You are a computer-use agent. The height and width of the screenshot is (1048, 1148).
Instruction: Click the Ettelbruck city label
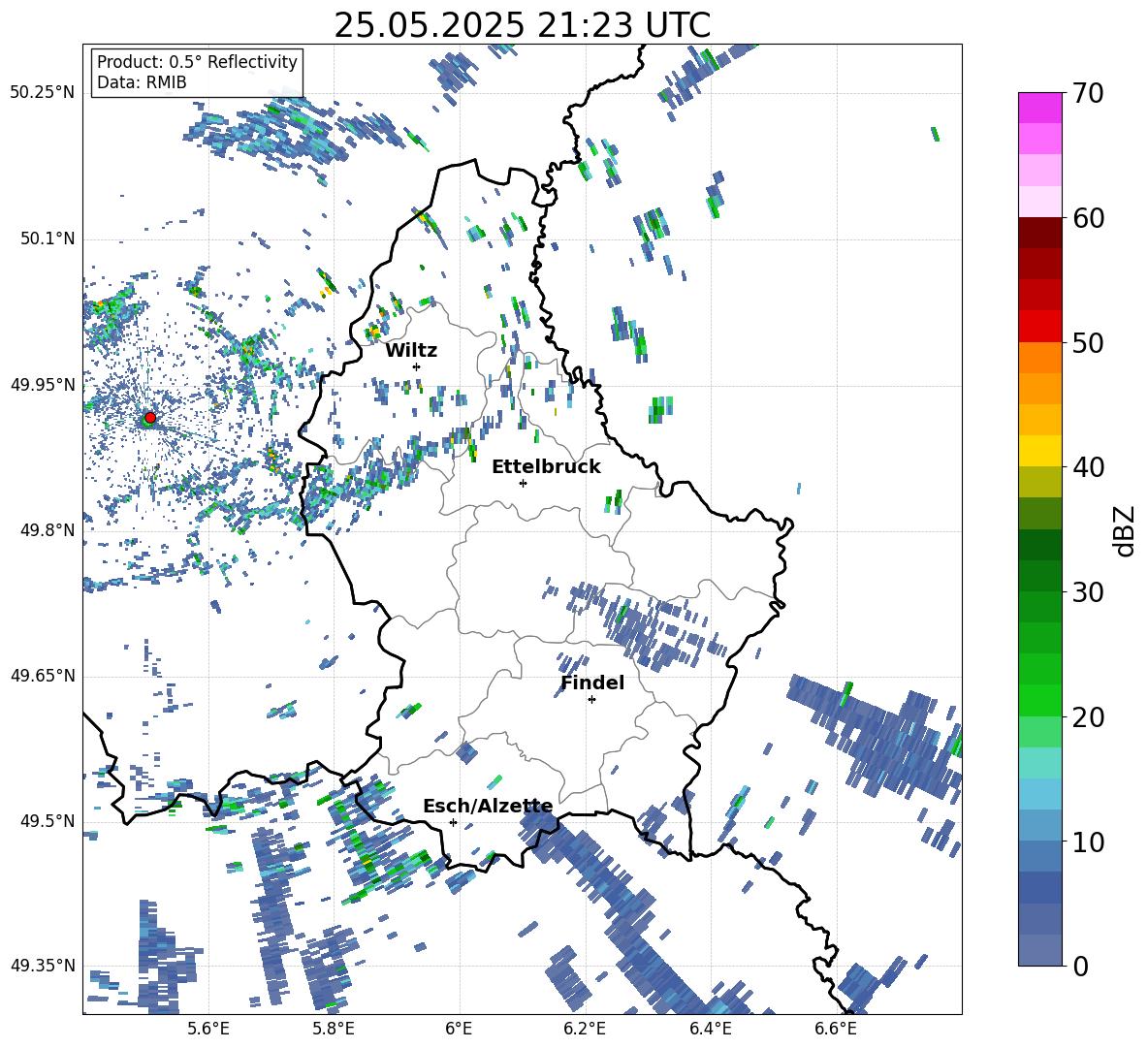[546, 467]
